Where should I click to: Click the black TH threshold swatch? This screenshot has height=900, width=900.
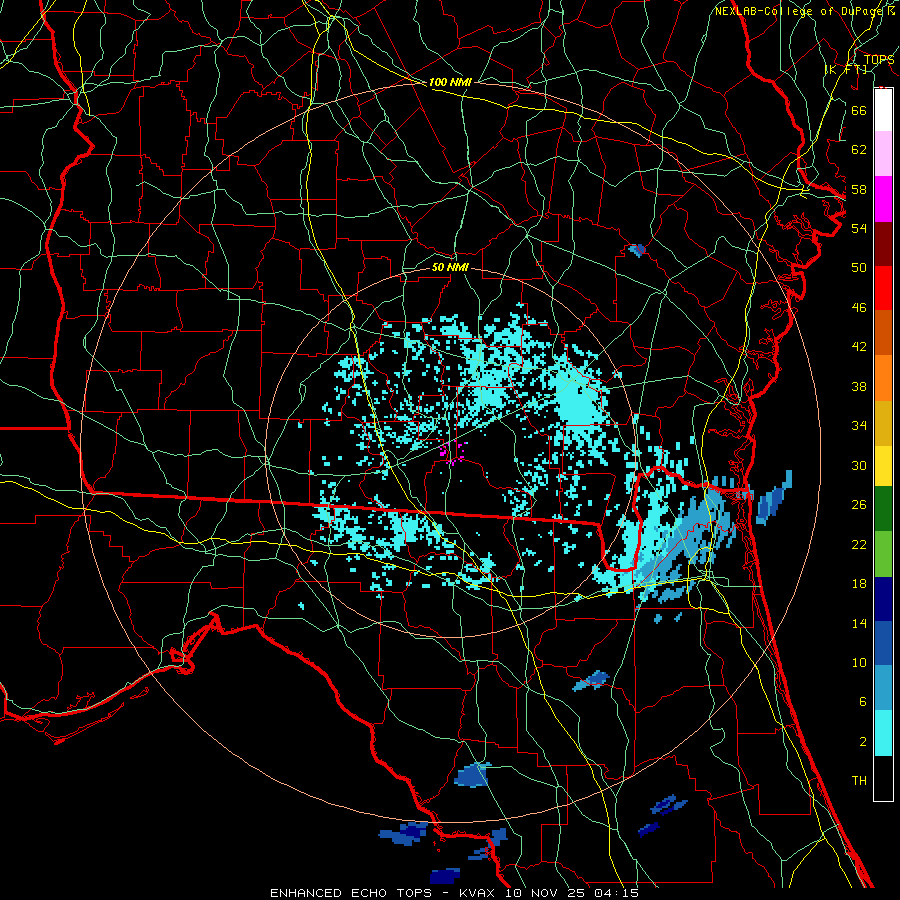[x=883, y=778]
